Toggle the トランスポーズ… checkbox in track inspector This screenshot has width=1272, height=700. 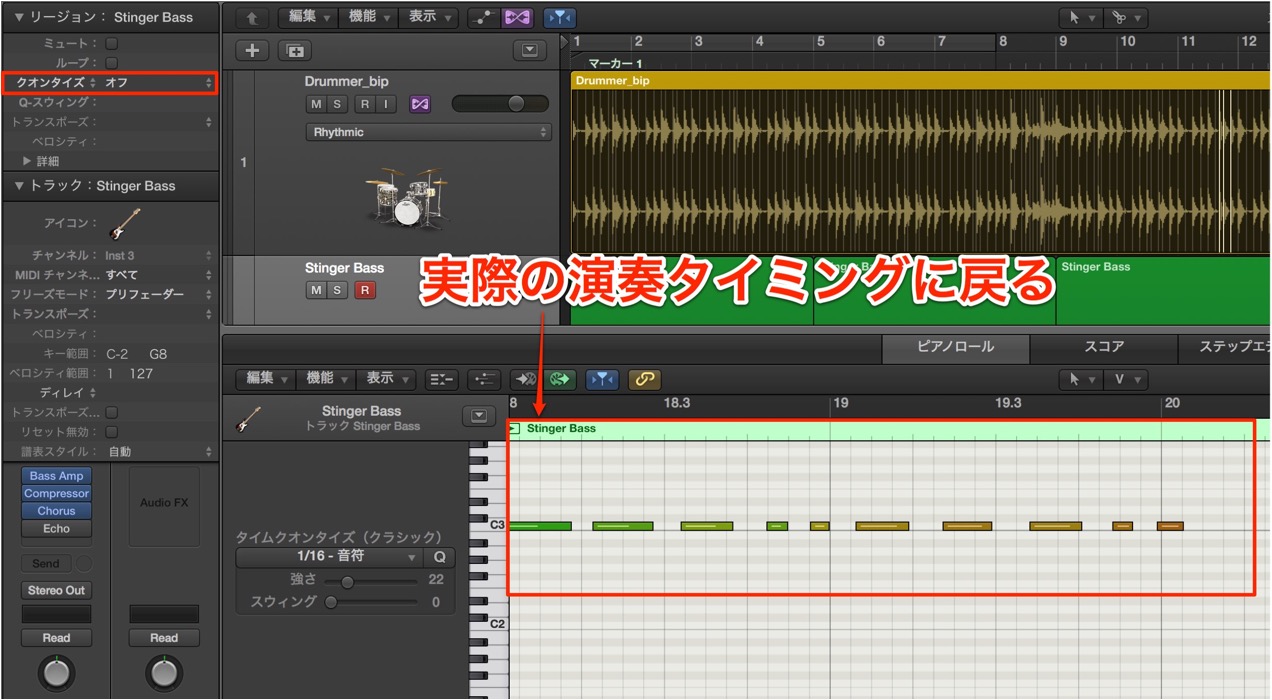[x=112, y=412]
